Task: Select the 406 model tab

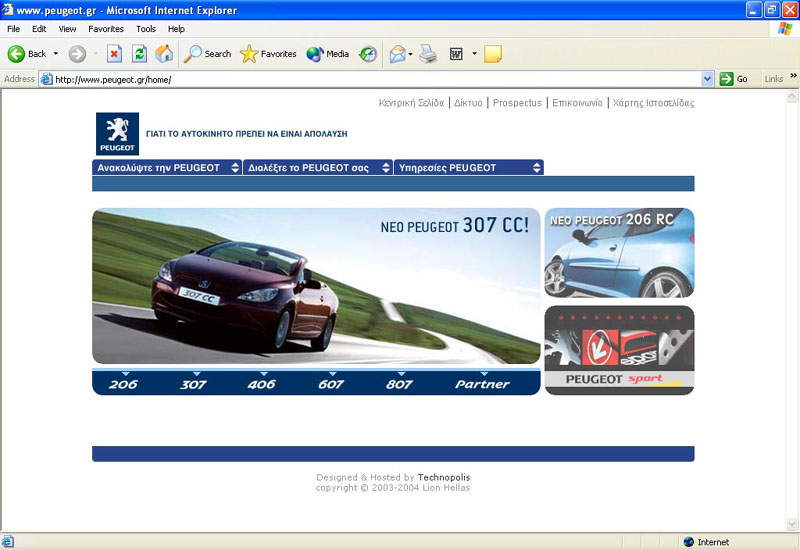Action: tap(262, 384)
